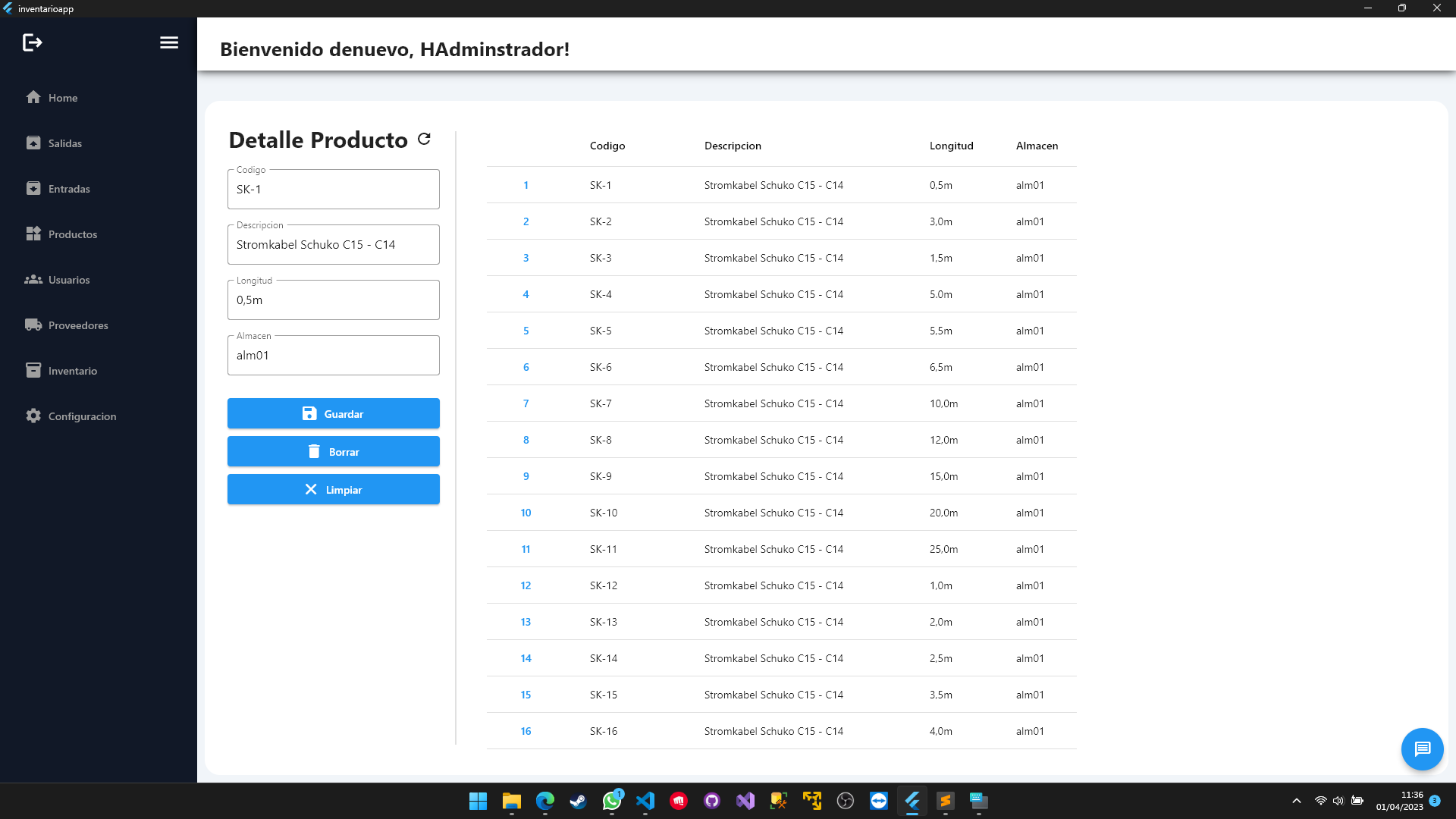Click the Longitud input field
This screenshot has height=819, width=1456.
334,300
